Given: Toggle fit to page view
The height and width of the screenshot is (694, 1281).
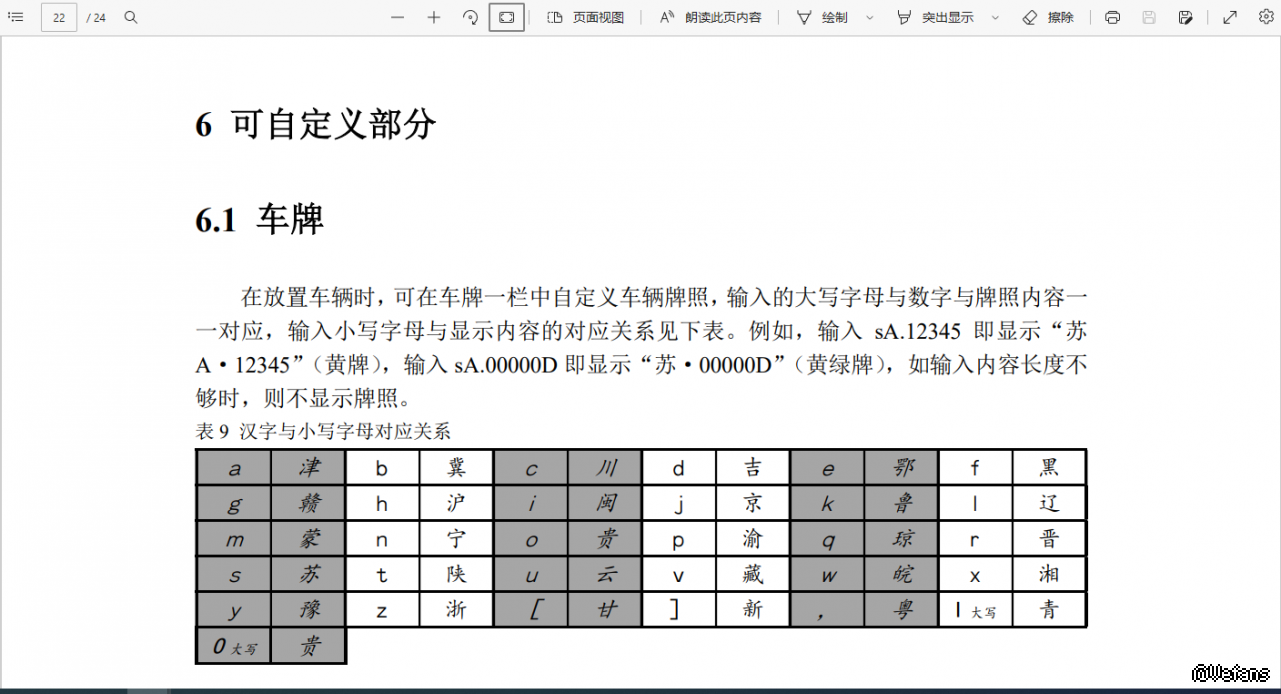Looking at the screenshot, I should pyautogui.click(x=506, y=17).
